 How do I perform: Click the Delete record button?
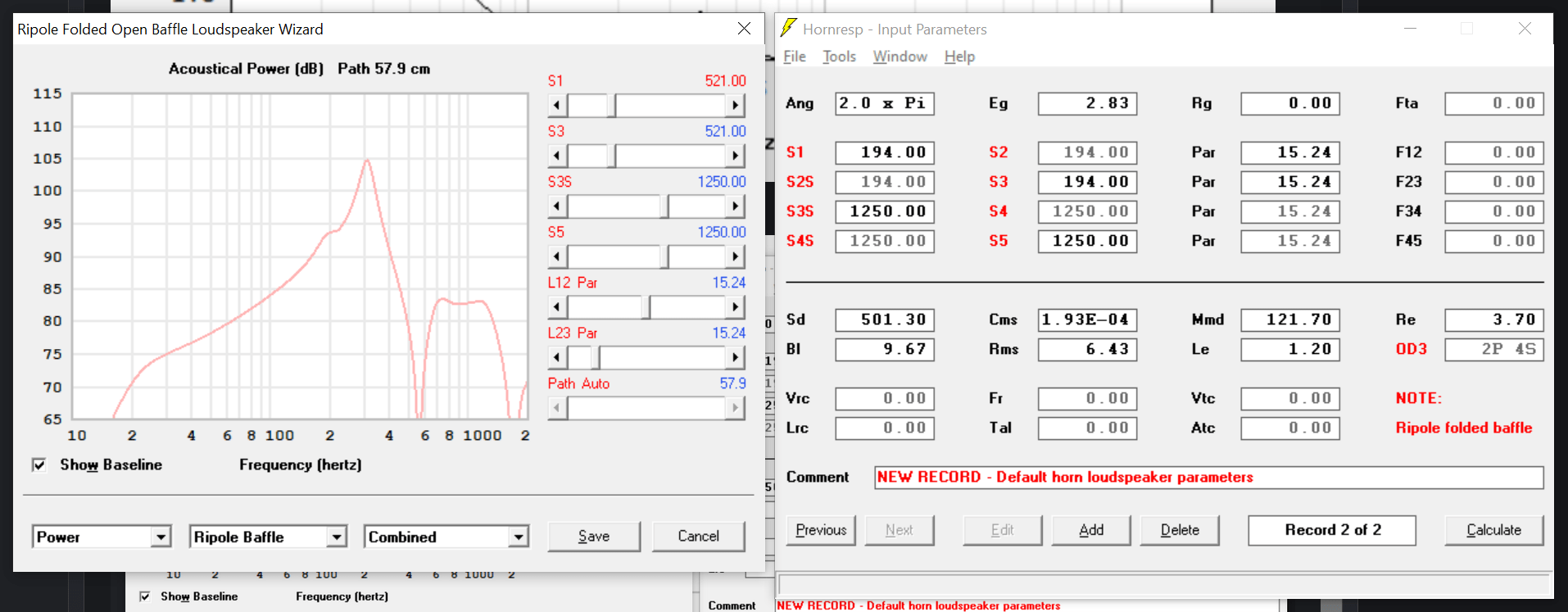click(1180, 530)
